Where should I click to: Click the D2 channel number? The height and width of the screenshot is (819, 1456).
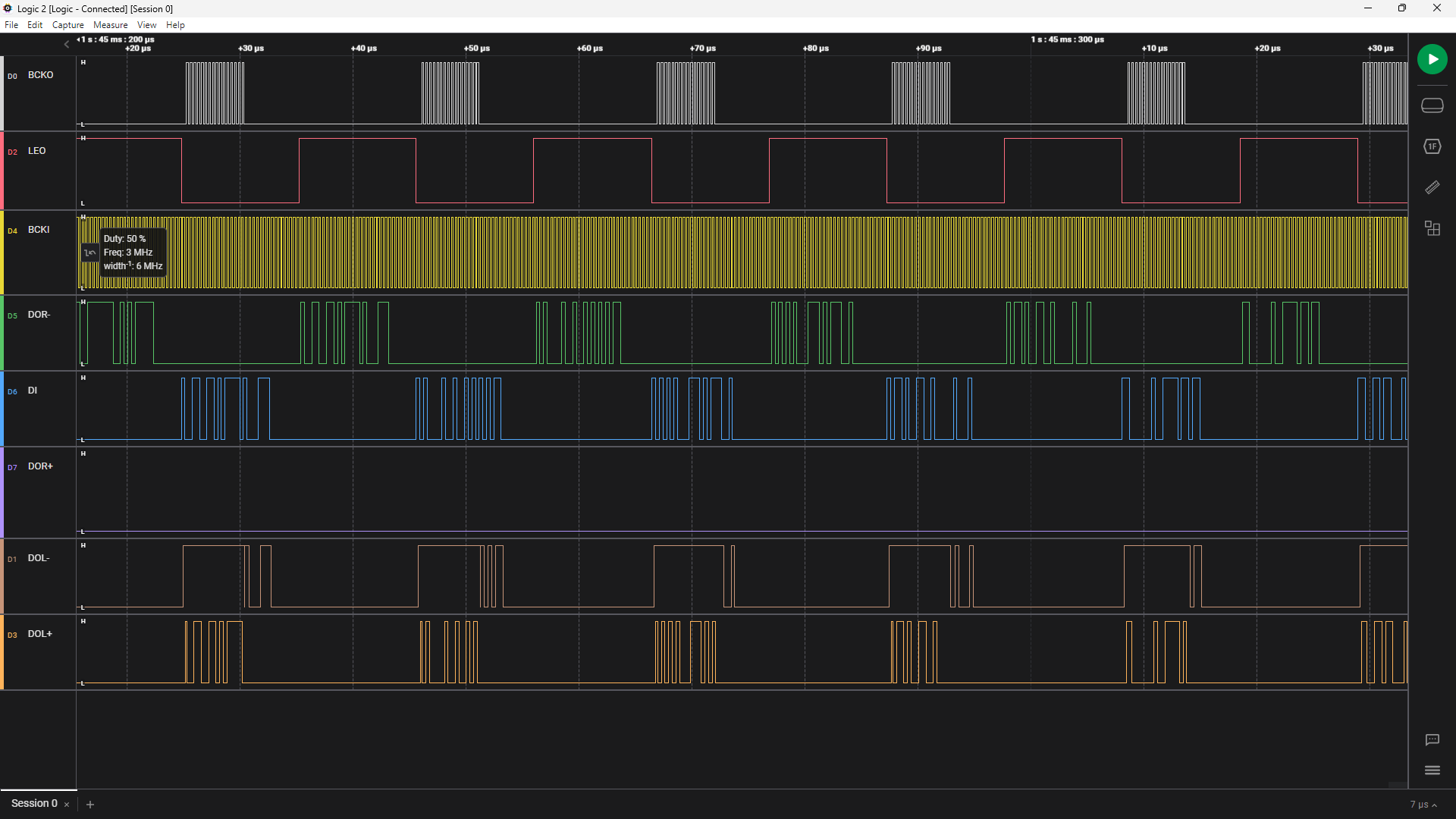pos(12,152)
